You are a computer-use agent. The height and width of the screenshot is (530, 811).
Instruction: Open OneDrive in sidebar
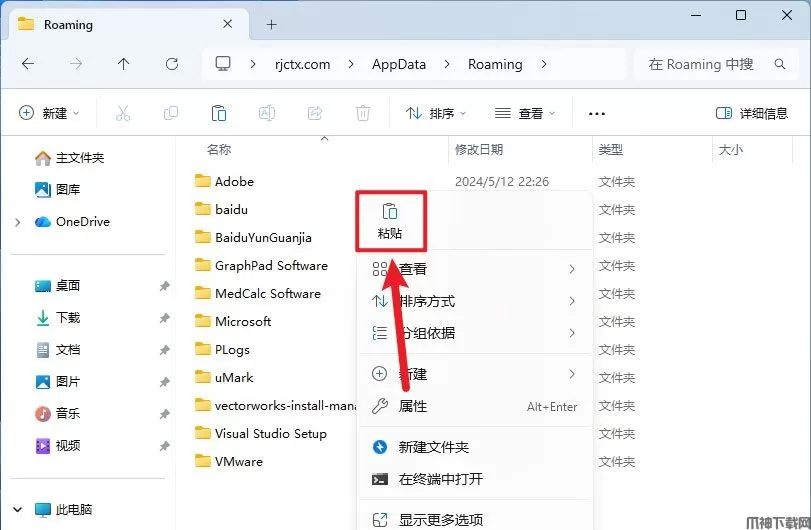72,222
